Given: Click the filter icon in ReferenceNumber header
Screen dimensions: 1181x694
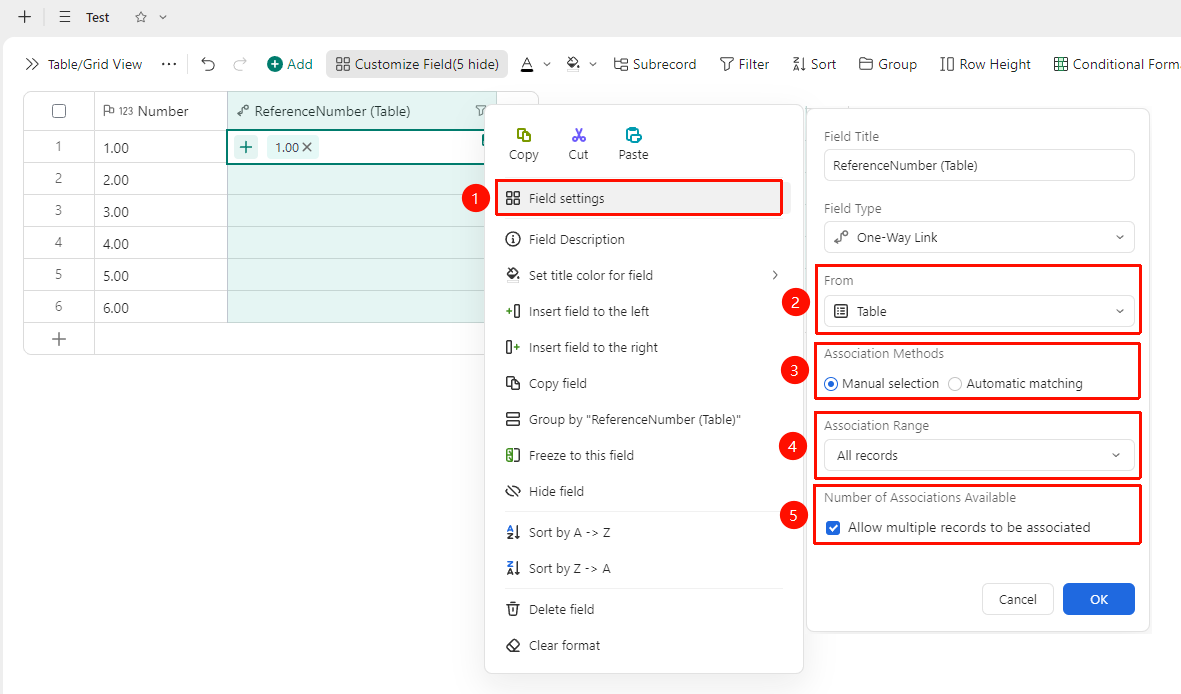Looking at the screenshot, I should [481, 111].
